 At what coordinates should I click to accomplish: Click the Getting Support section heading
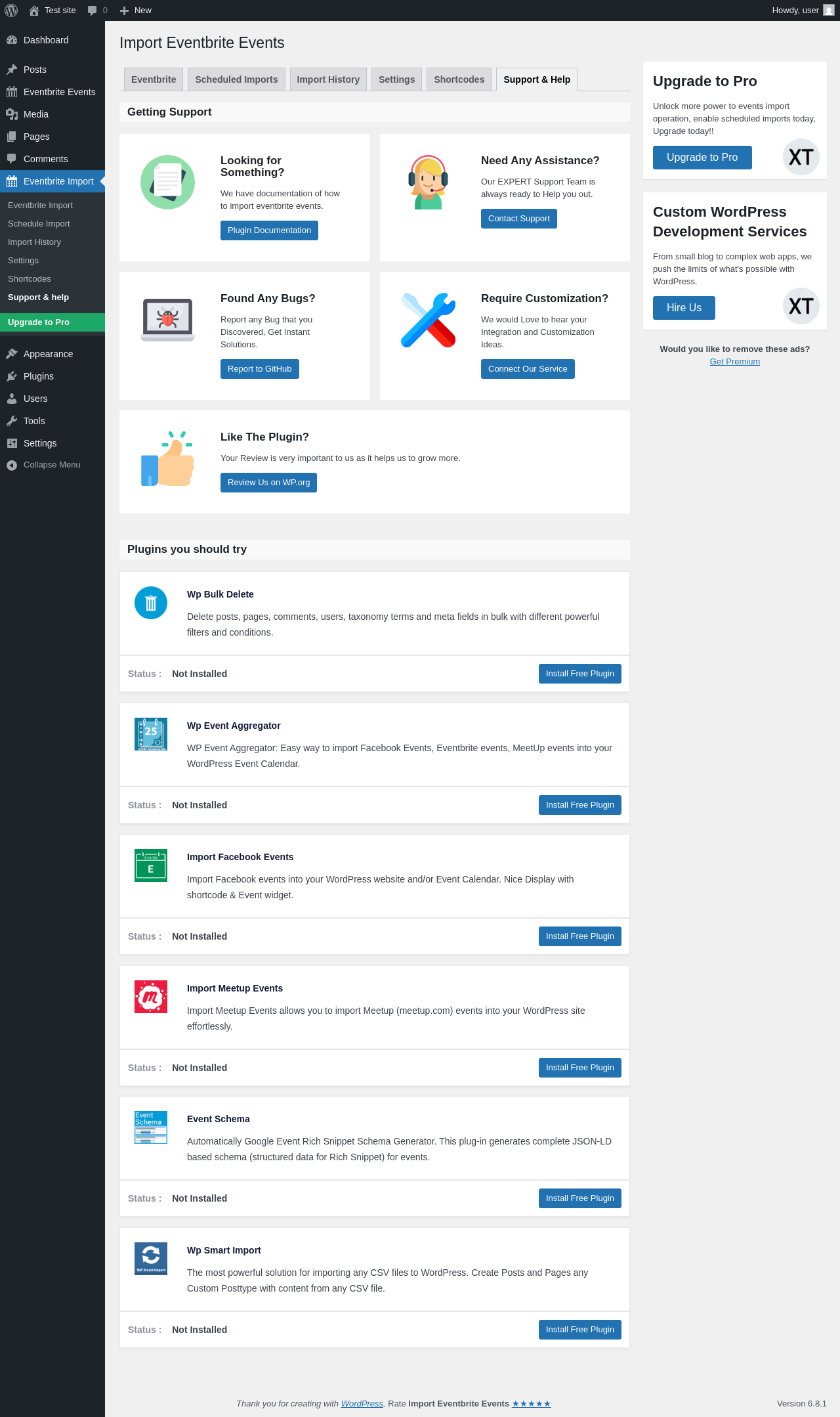coord(169,112)
